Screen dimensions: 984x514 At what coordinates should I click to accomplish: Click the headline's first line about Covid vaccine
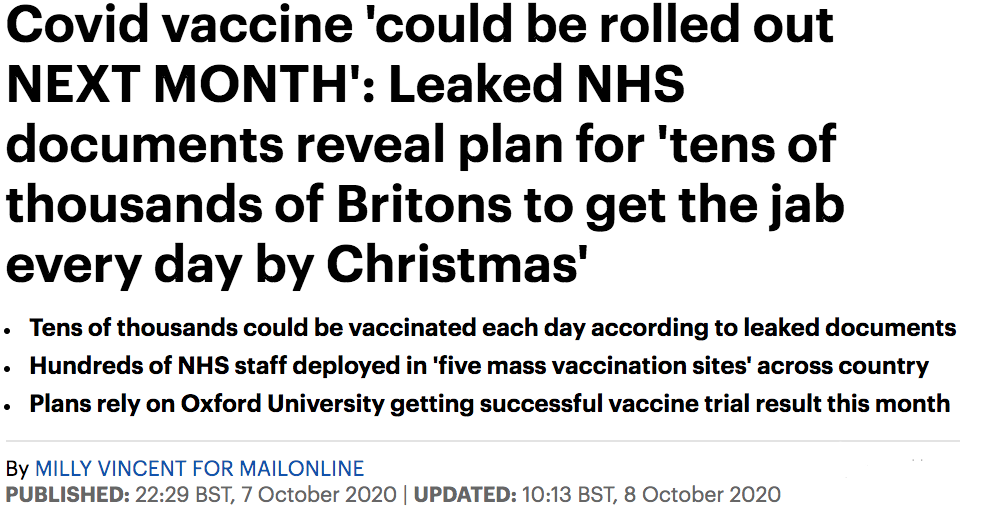pyautogui.click(x=420, y=24)
